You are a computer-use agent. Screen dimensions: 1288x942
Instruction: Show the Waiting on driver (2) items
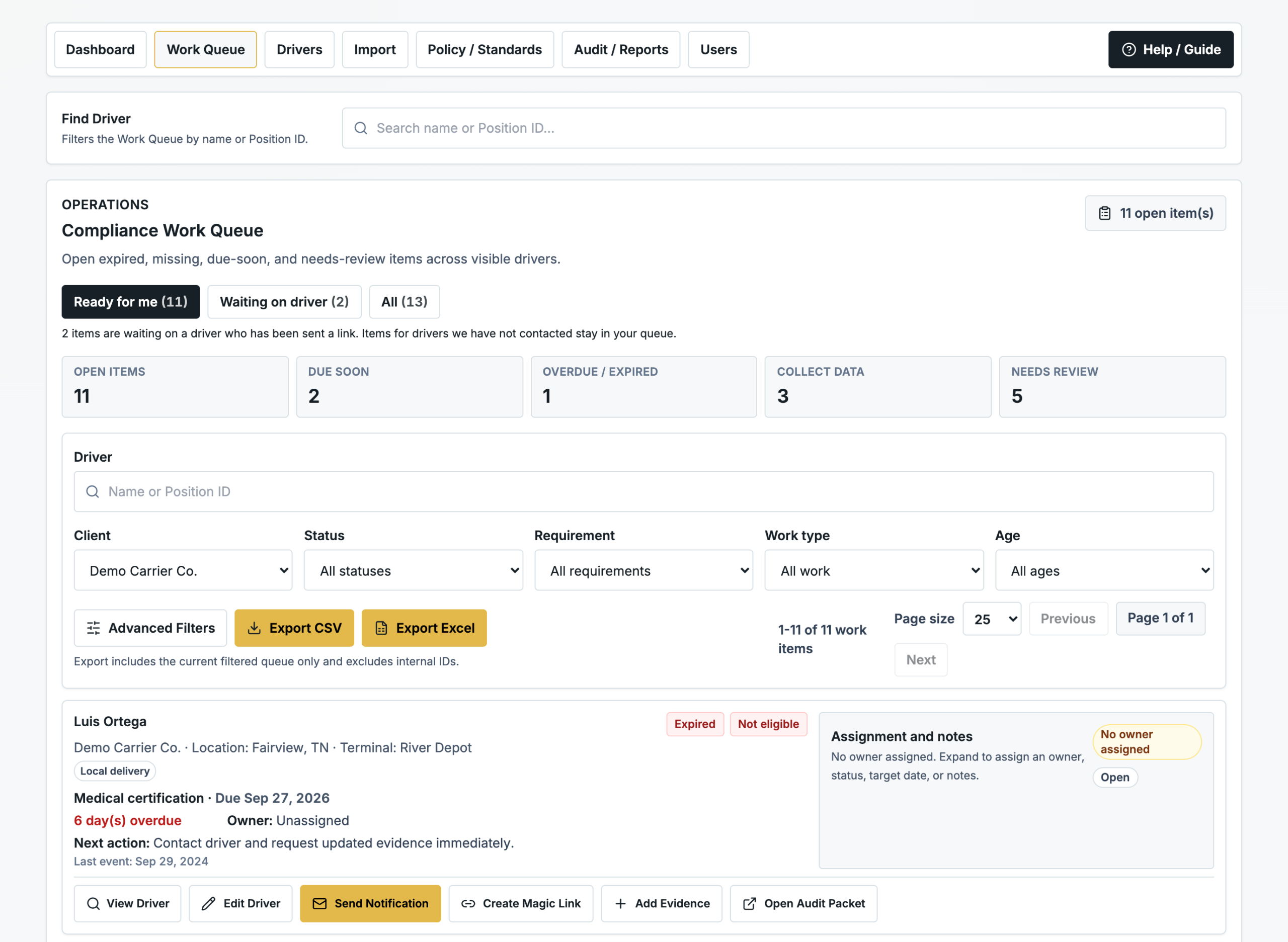point(284,302)
